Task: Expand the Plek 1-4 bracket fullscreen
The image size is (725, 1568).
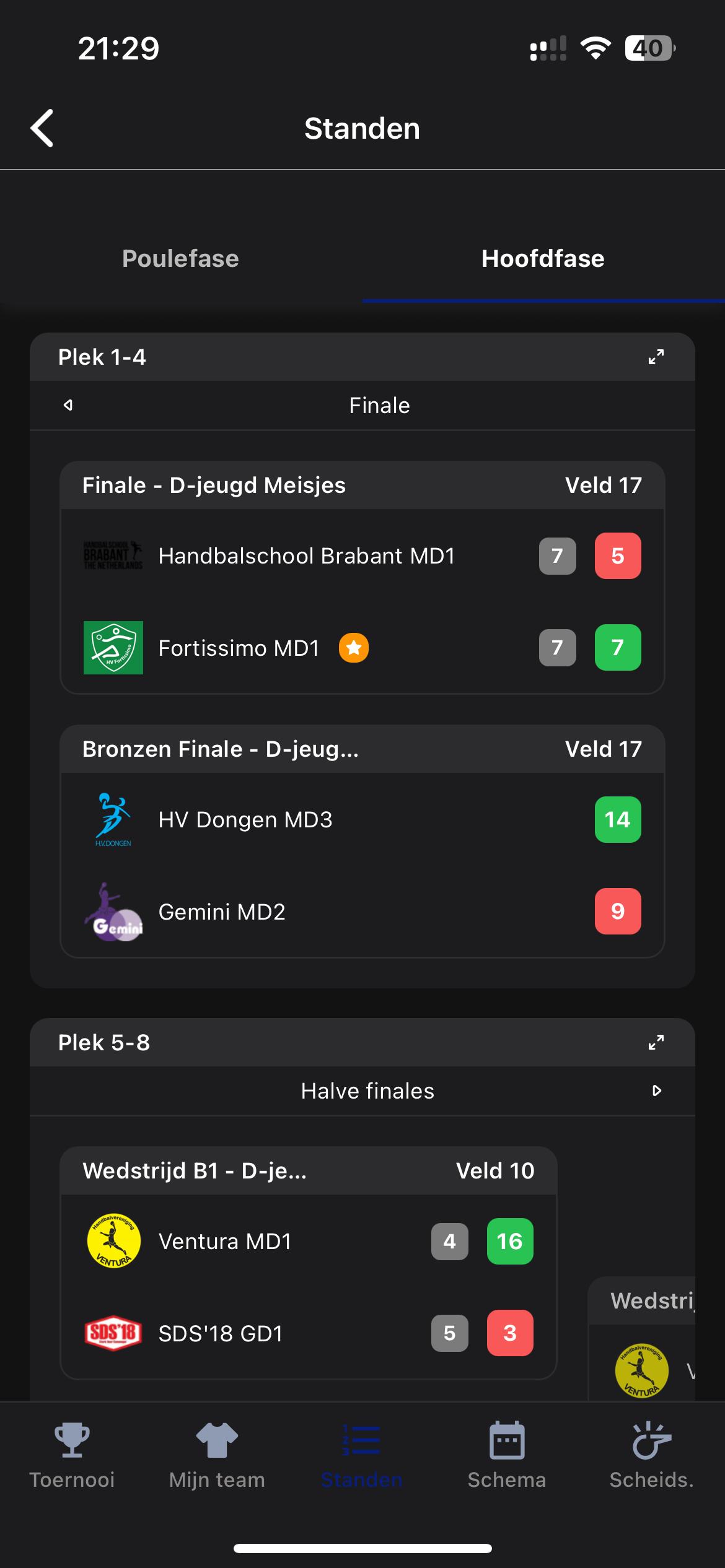Action: (x=656, y=357)
